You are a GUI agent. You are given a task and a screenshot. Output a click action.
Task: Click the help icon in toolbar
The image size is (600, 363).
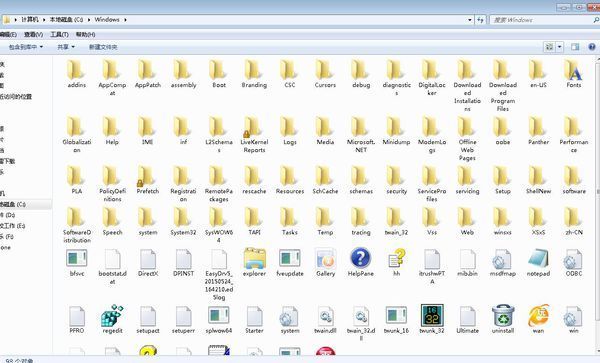(x=592, y=47)
